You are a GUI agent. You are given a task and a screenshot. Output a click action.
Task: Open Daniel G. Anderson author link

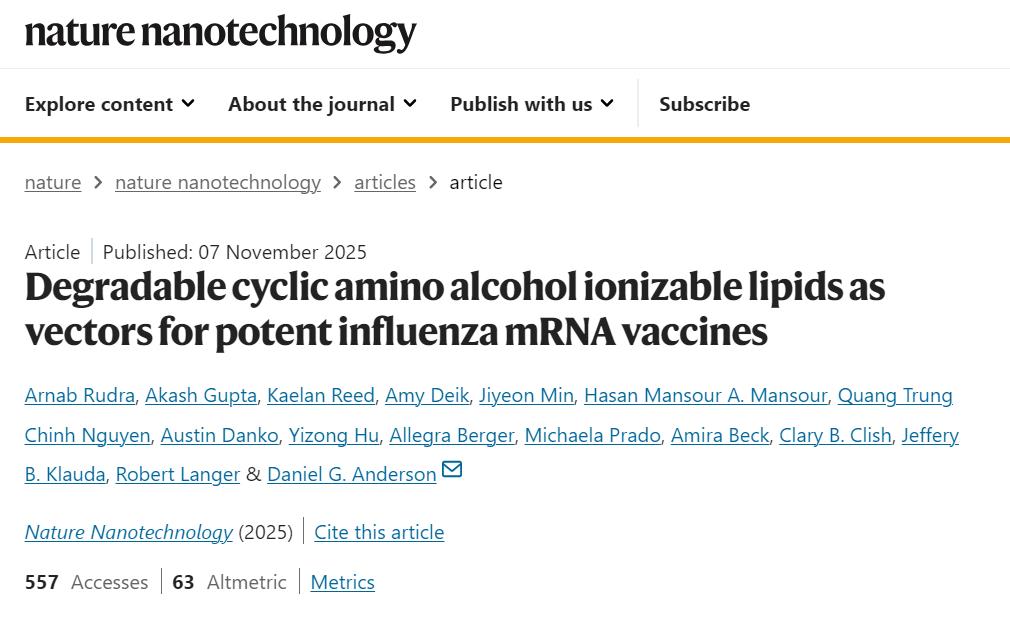pos(351,475)
